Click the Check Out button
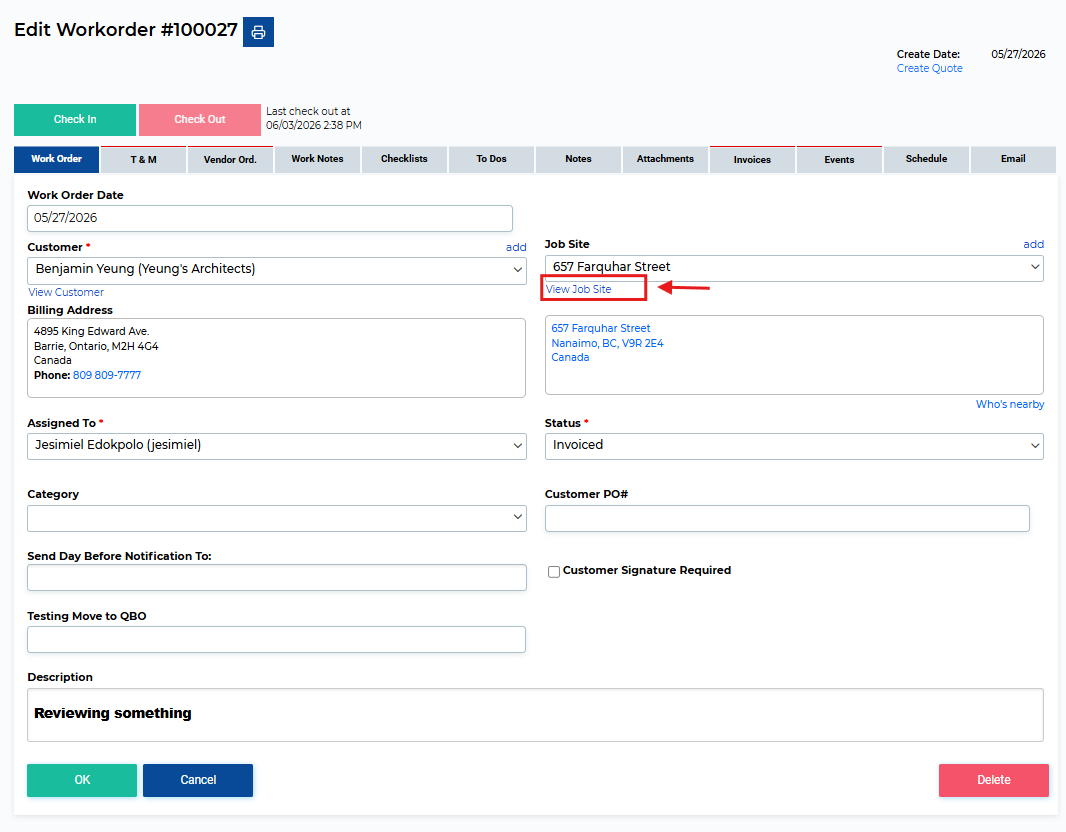 pos(200,120)
